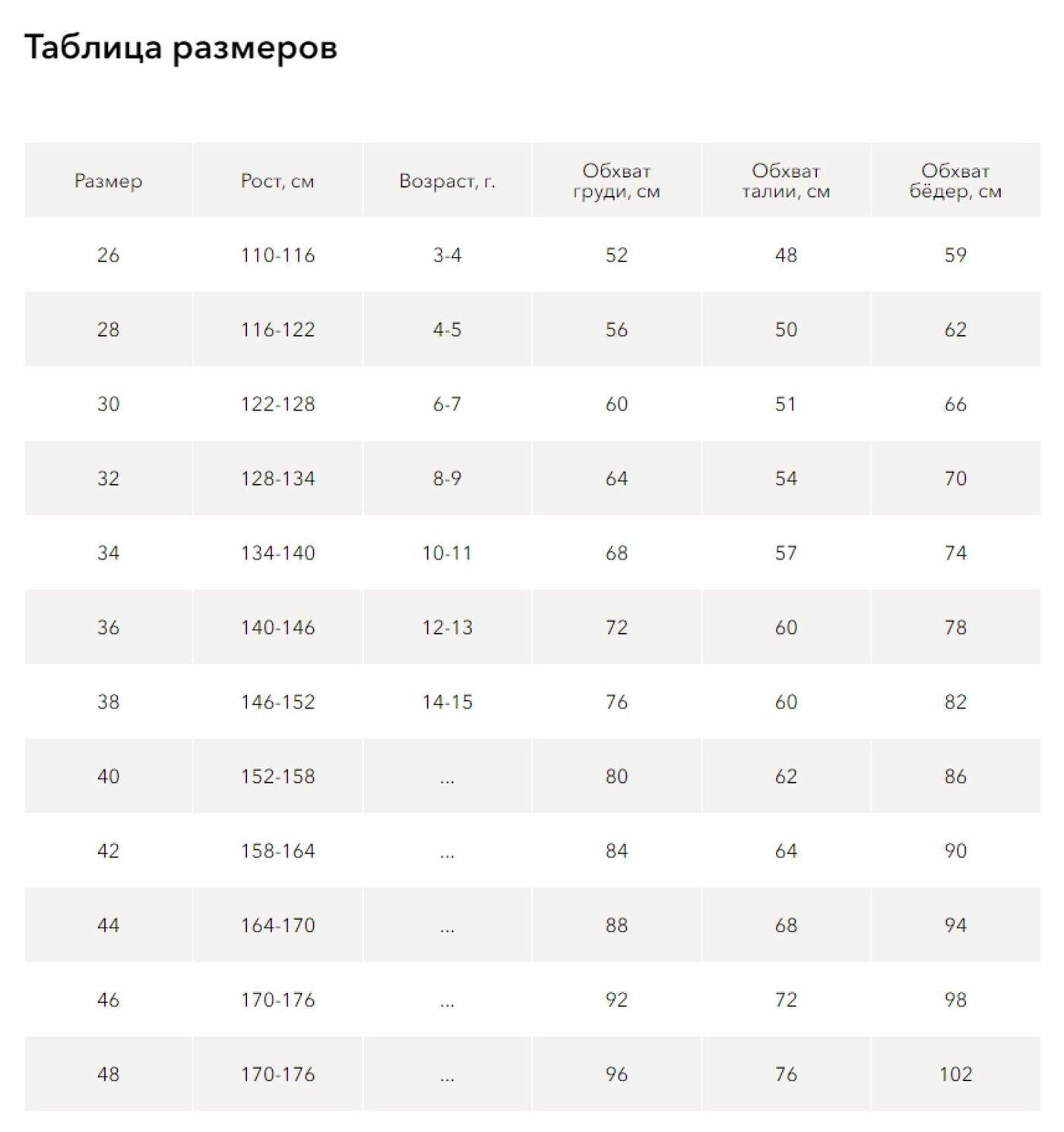Click the "Таблица размеров" heading

[181, 47]
